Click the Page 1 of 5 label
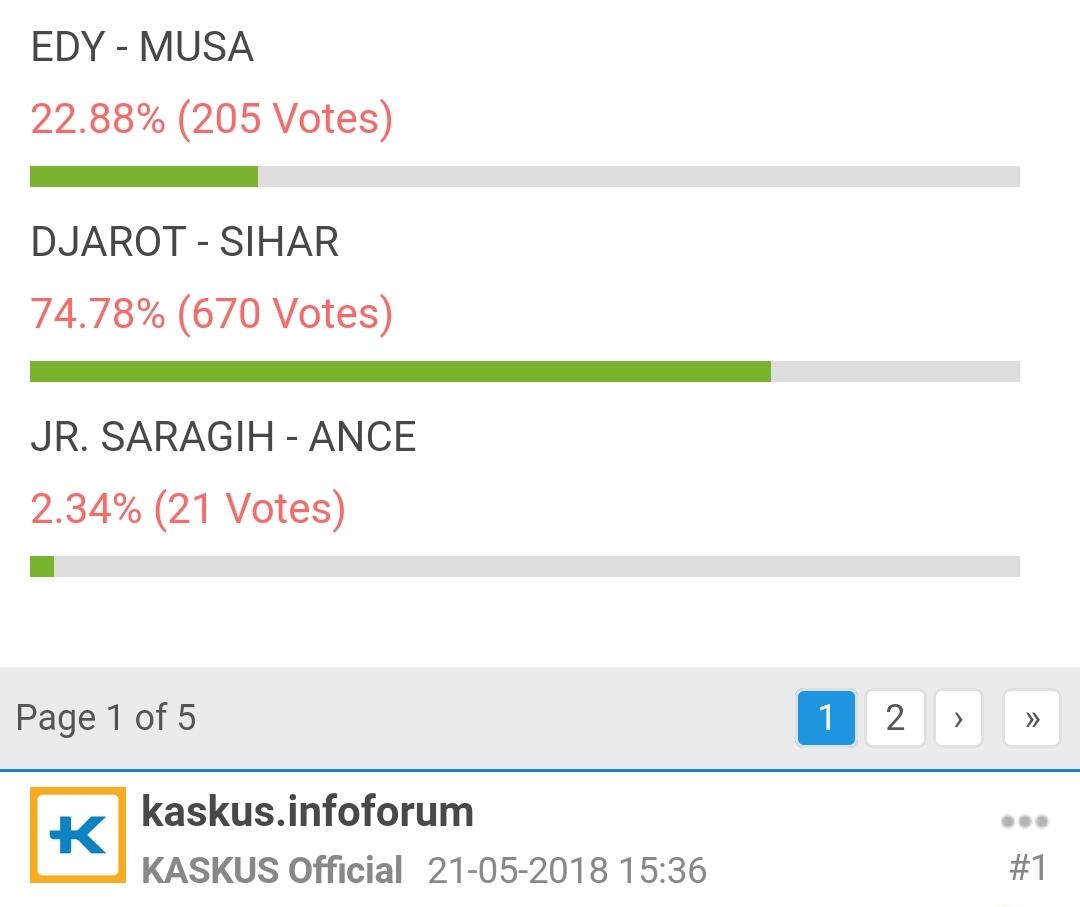 click(106, 718)
